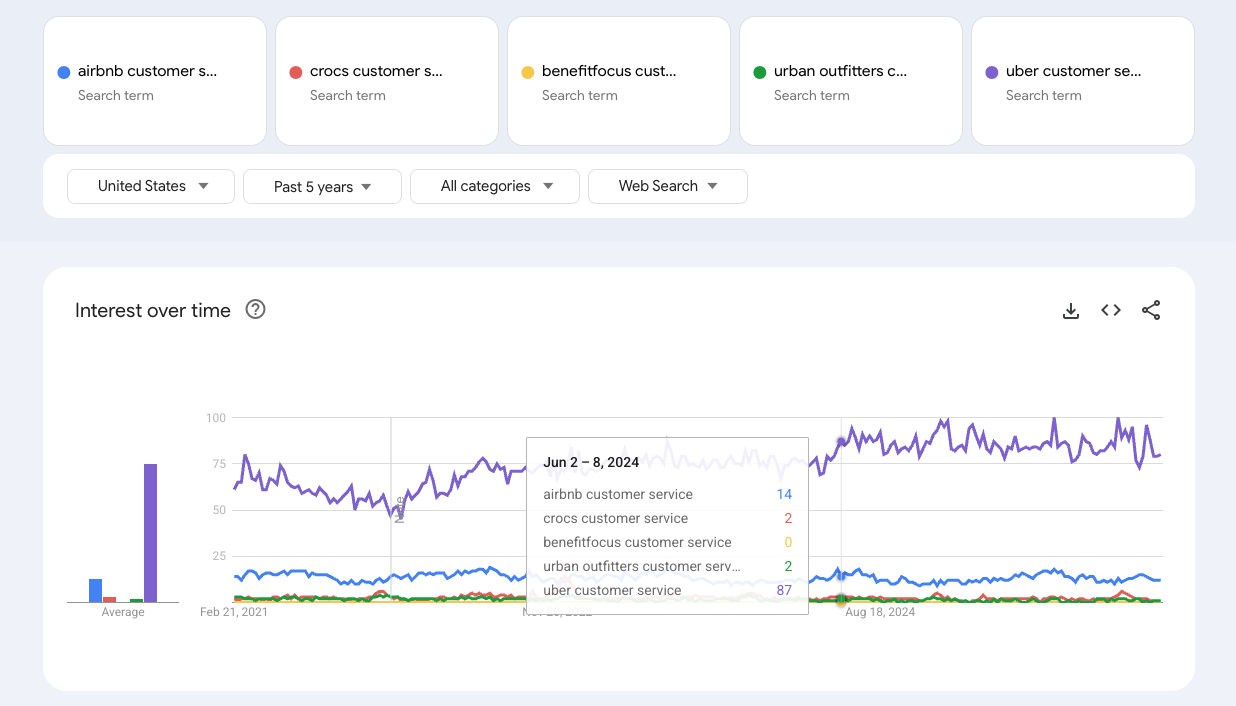Click the Note marker on the chart
The height and width of the screenshot is (706, 1236).
pos(400,509)
